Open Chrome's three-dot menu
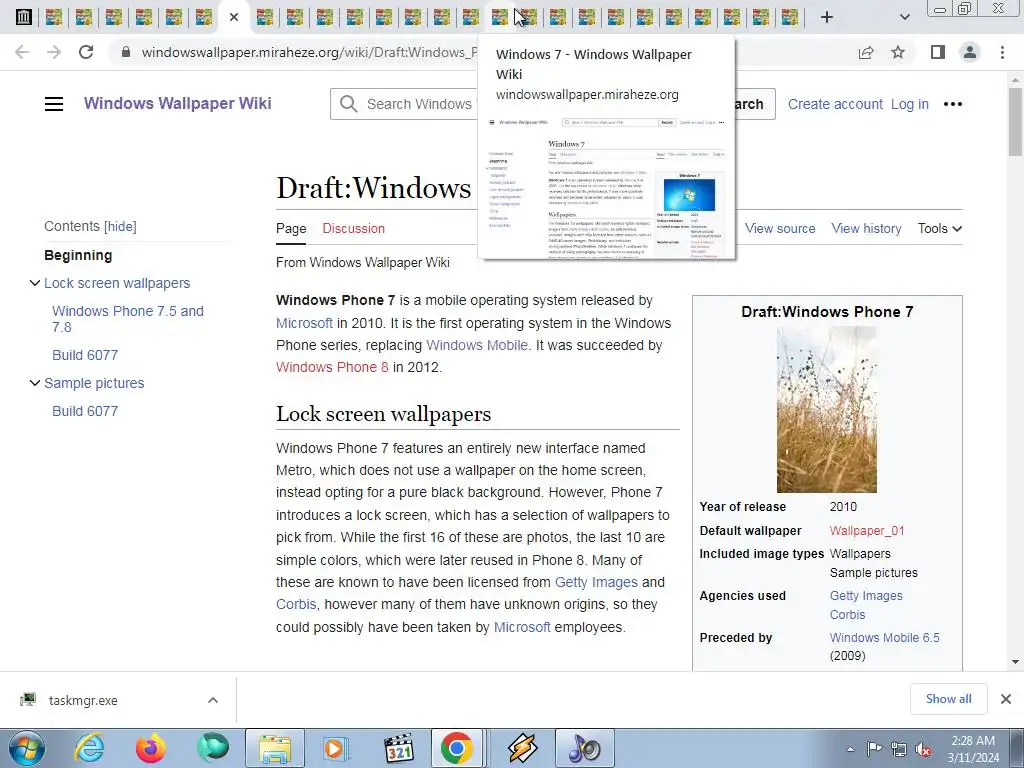This screenshot has height=768, width=1024. click(x=1002, y=52)
